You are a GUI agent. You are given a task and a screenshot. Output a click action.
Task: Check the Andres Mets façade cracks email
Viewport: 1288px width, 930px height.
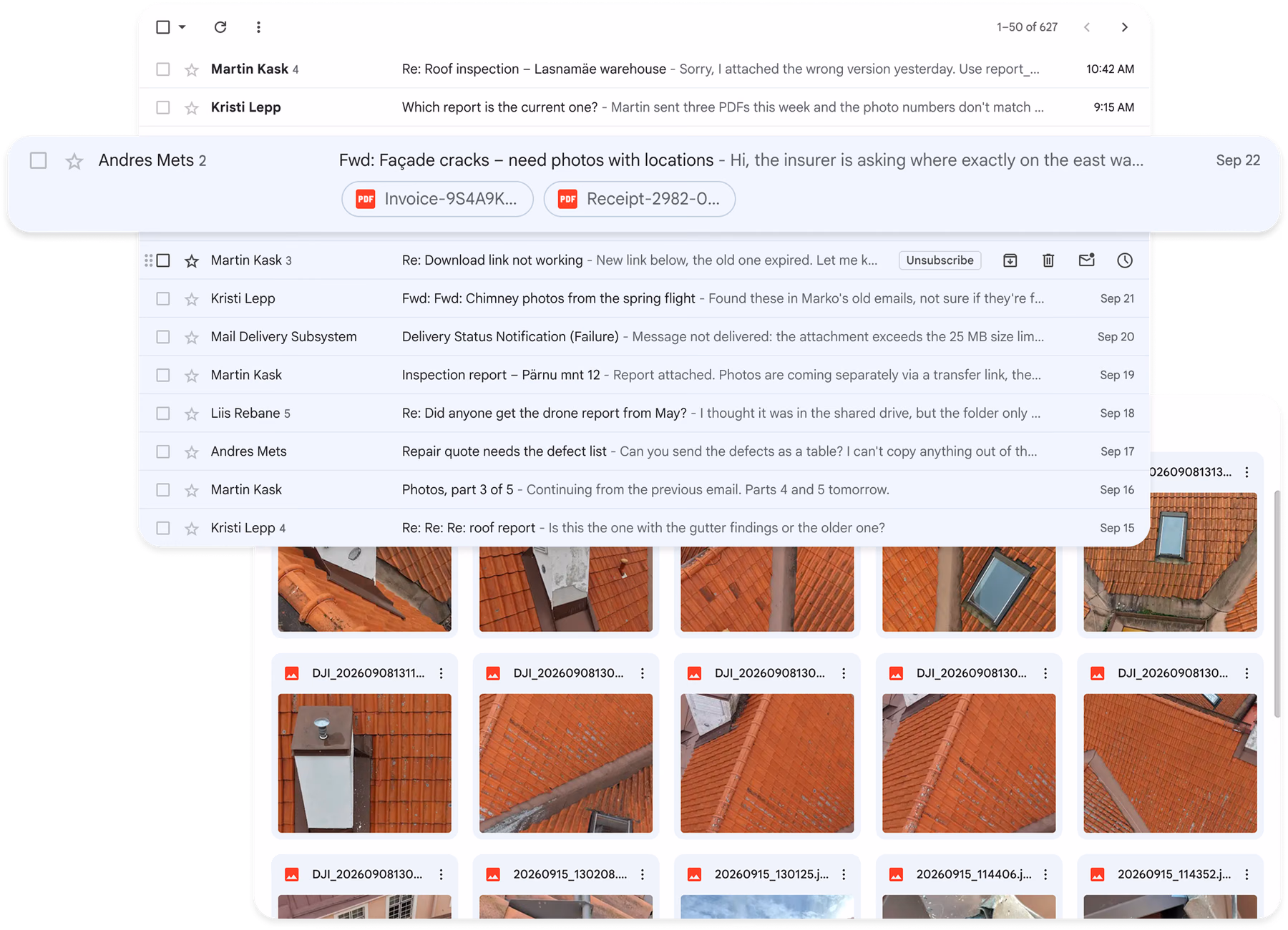click(x=39, y=160)
